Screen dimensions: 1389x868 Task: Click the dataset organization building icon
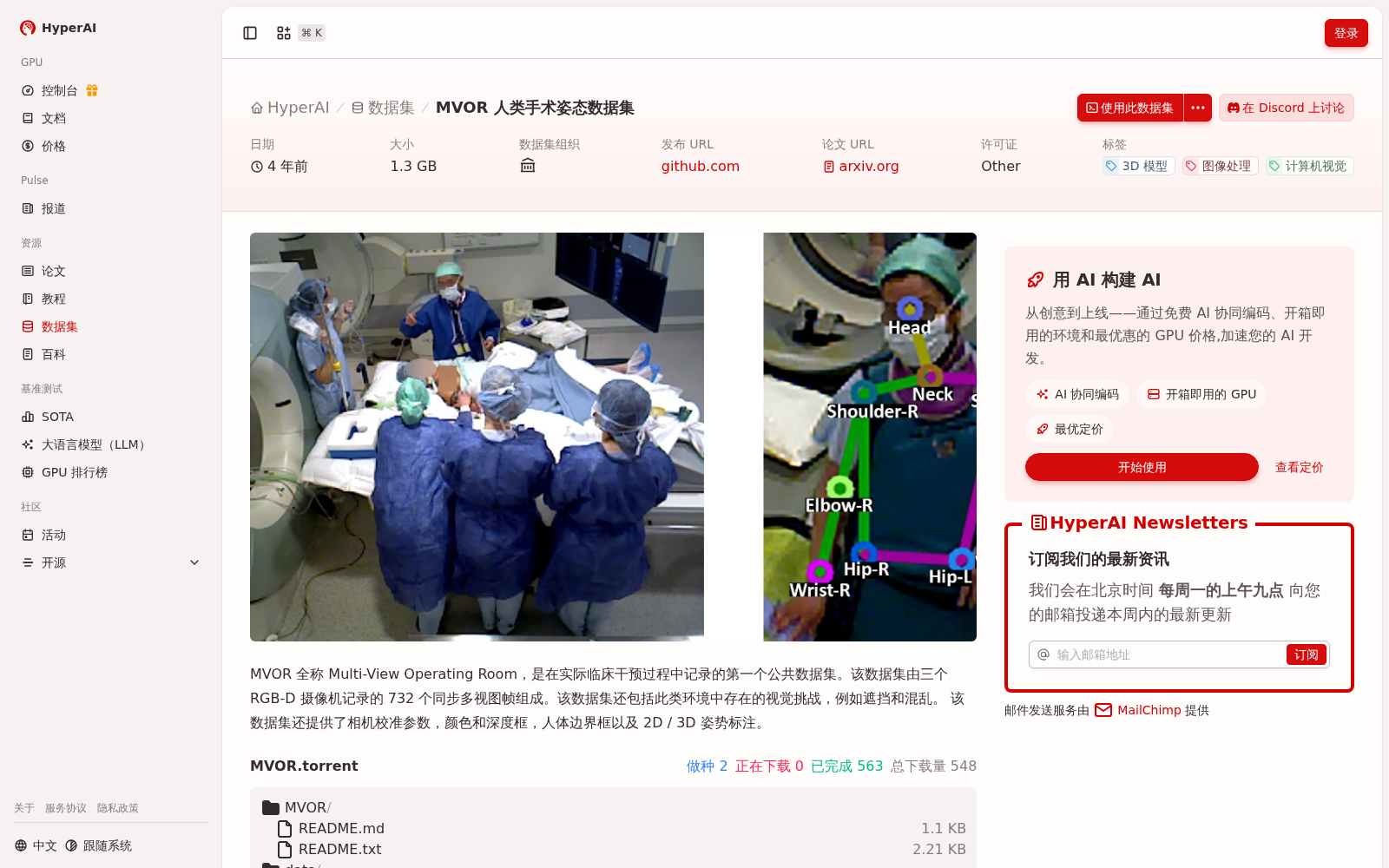pos(528,166)
